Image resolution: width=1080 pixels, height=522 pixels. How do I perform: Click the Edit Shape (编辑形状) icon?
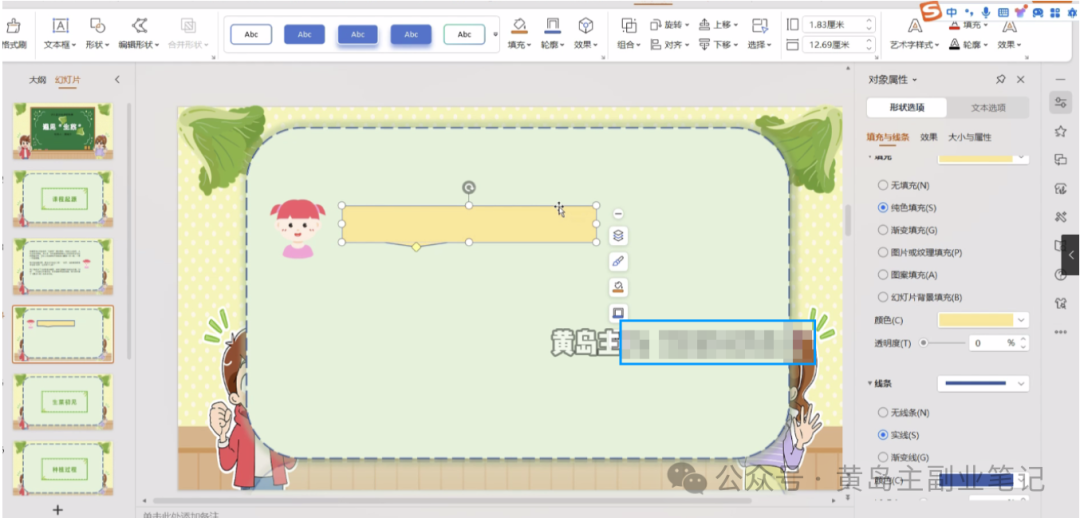click(140, 26)
